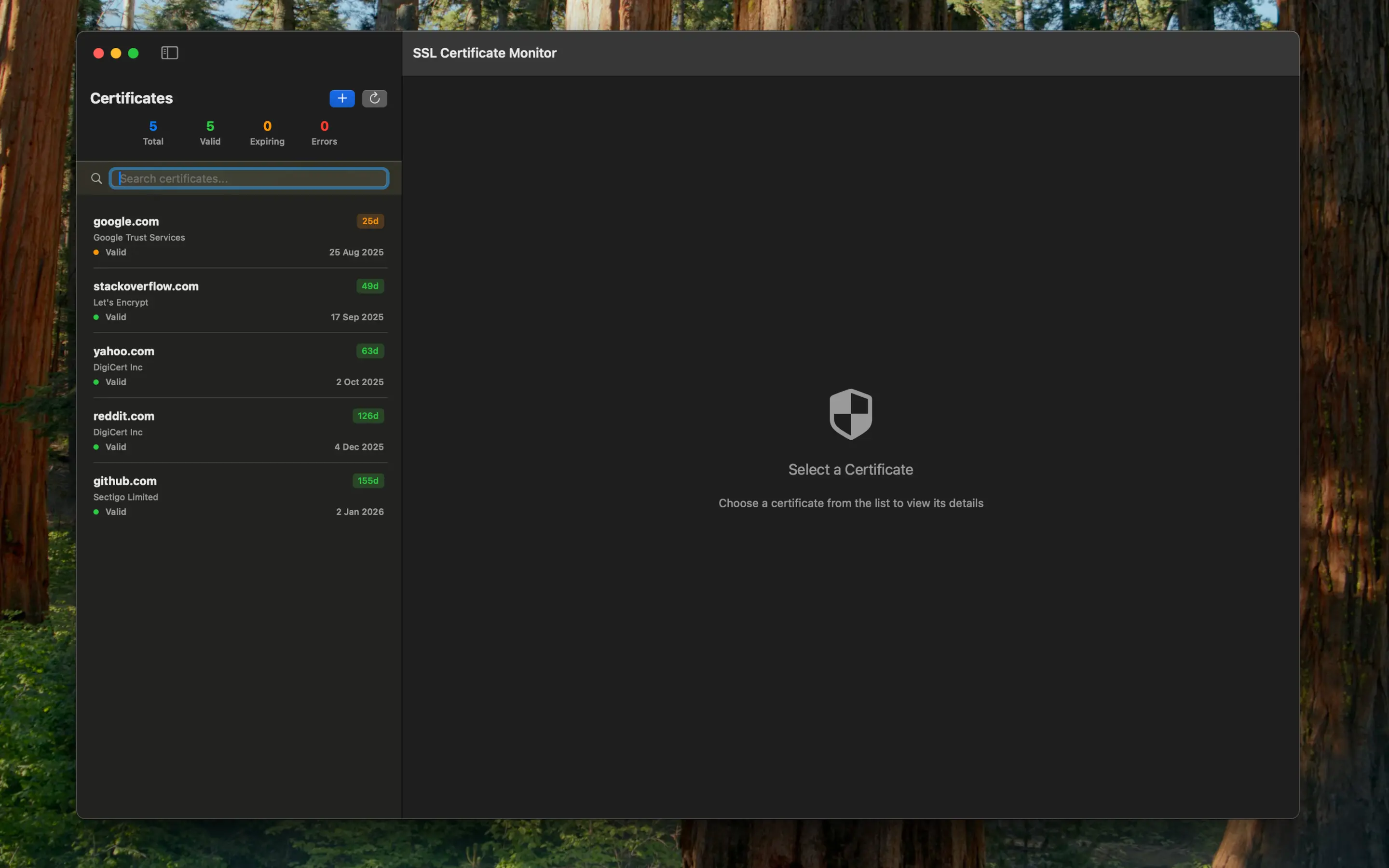This screenshot has height=868, width=1389.
Task: Click the 4 Dec 2025 expiry date
Action: [359, 447]
